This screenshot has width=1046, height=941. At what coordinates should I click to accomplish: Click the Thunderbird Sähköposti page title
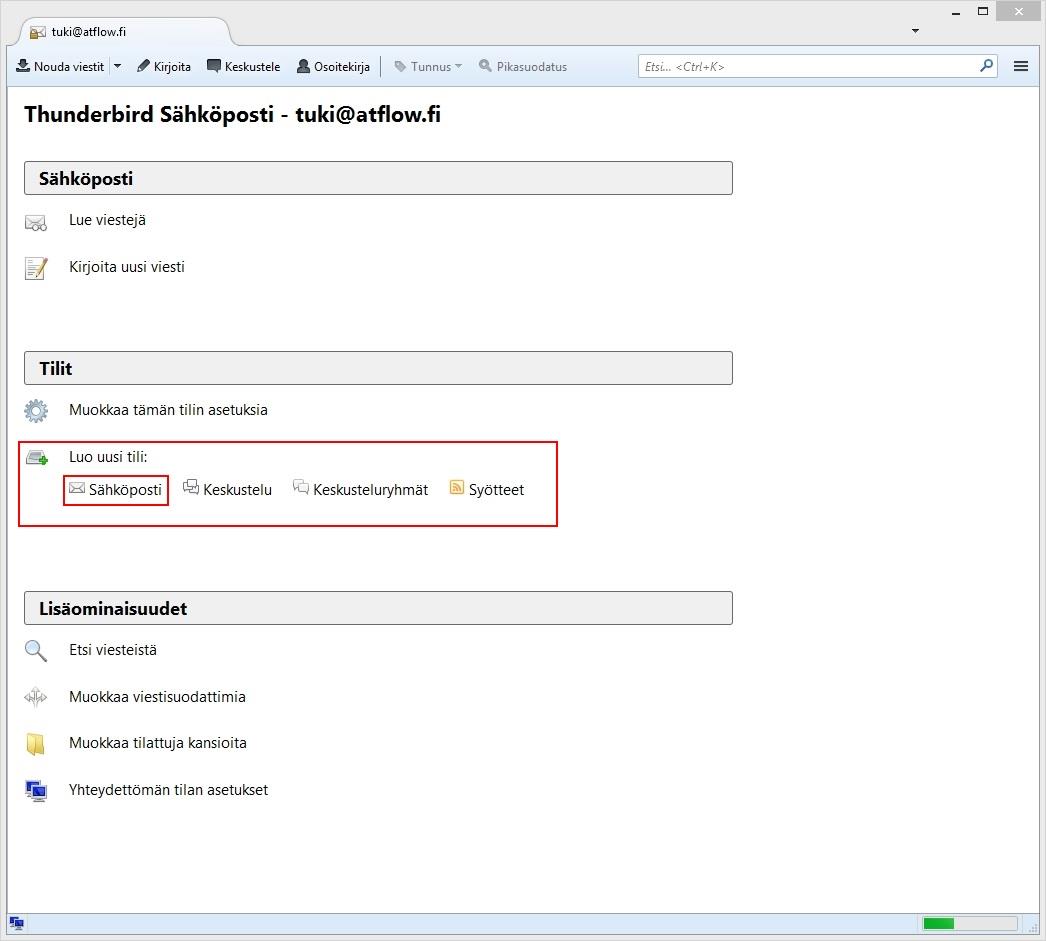pyautogui.click(x=232, y=114)
